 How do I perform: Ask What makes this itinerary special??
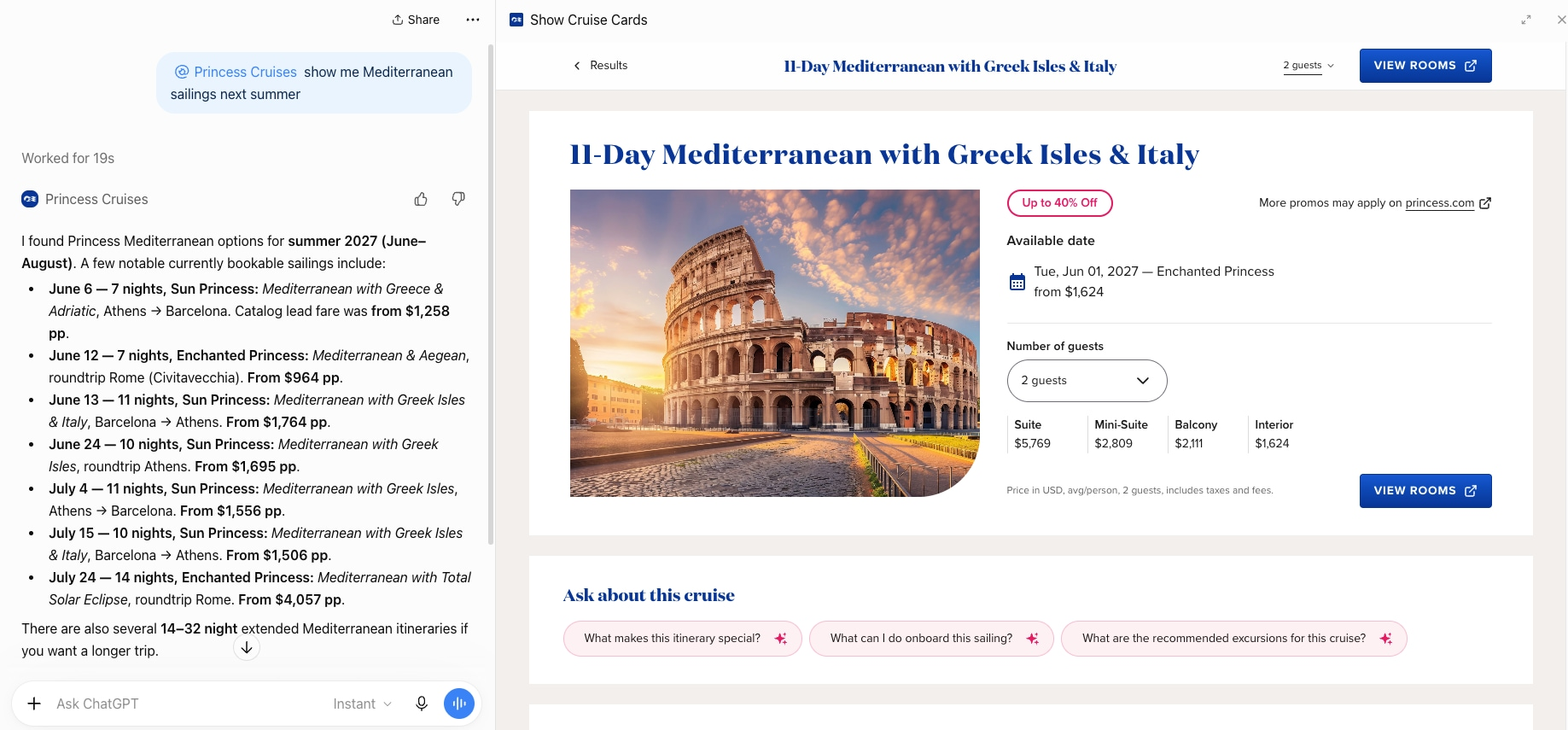pos(683,639)
